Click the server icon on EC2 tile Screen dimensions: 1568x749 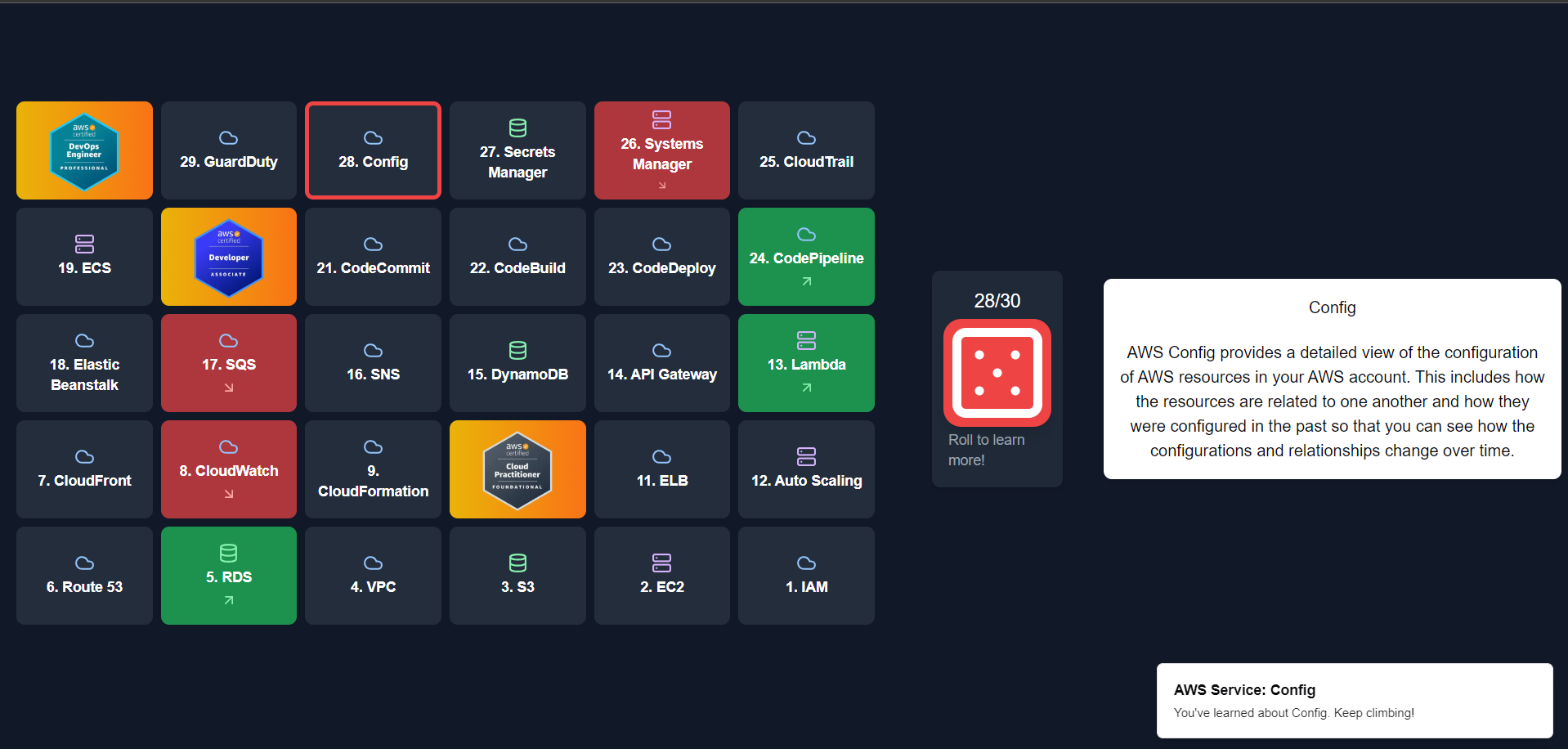pos(662,563)
